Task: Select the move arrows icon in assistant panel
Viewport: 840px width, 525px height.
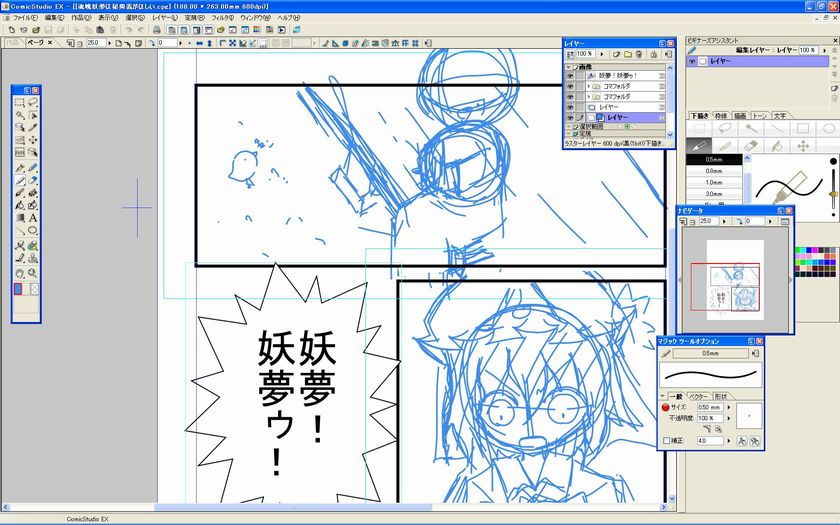Action: click(802, 146)
